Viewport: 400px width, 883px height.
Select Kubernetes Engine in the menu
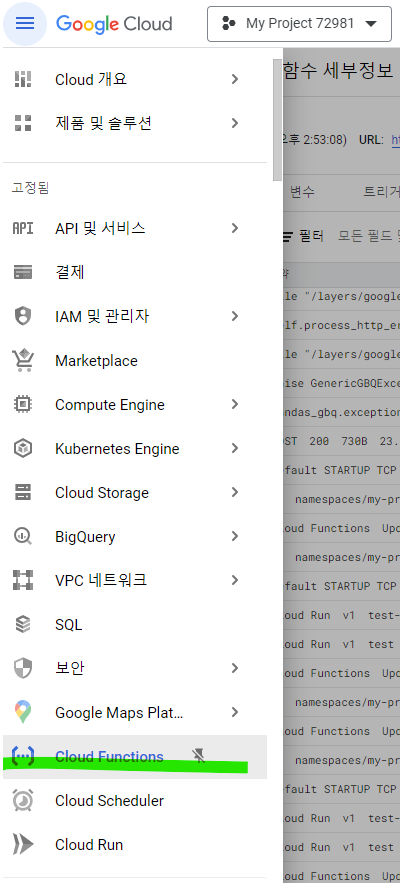pos(135,448)
